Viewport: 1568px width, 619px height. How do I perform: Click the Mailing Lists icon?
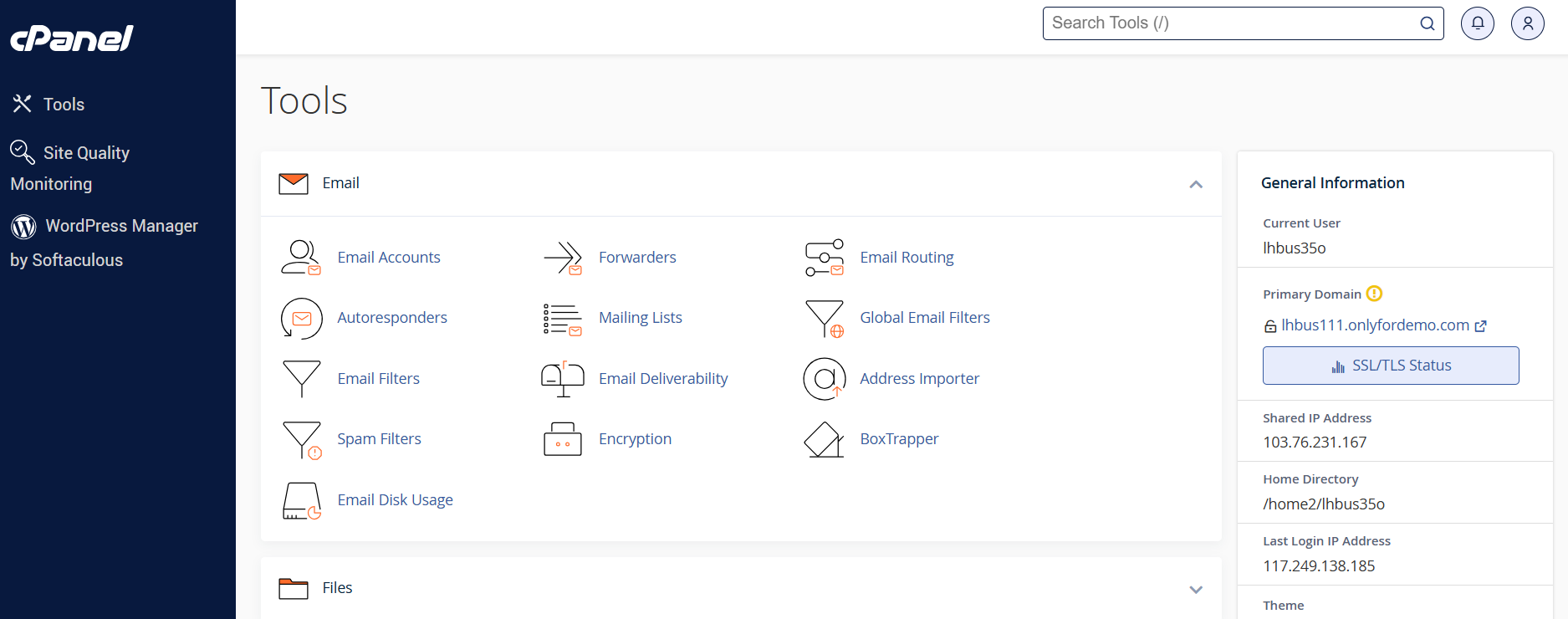point(563,320)
